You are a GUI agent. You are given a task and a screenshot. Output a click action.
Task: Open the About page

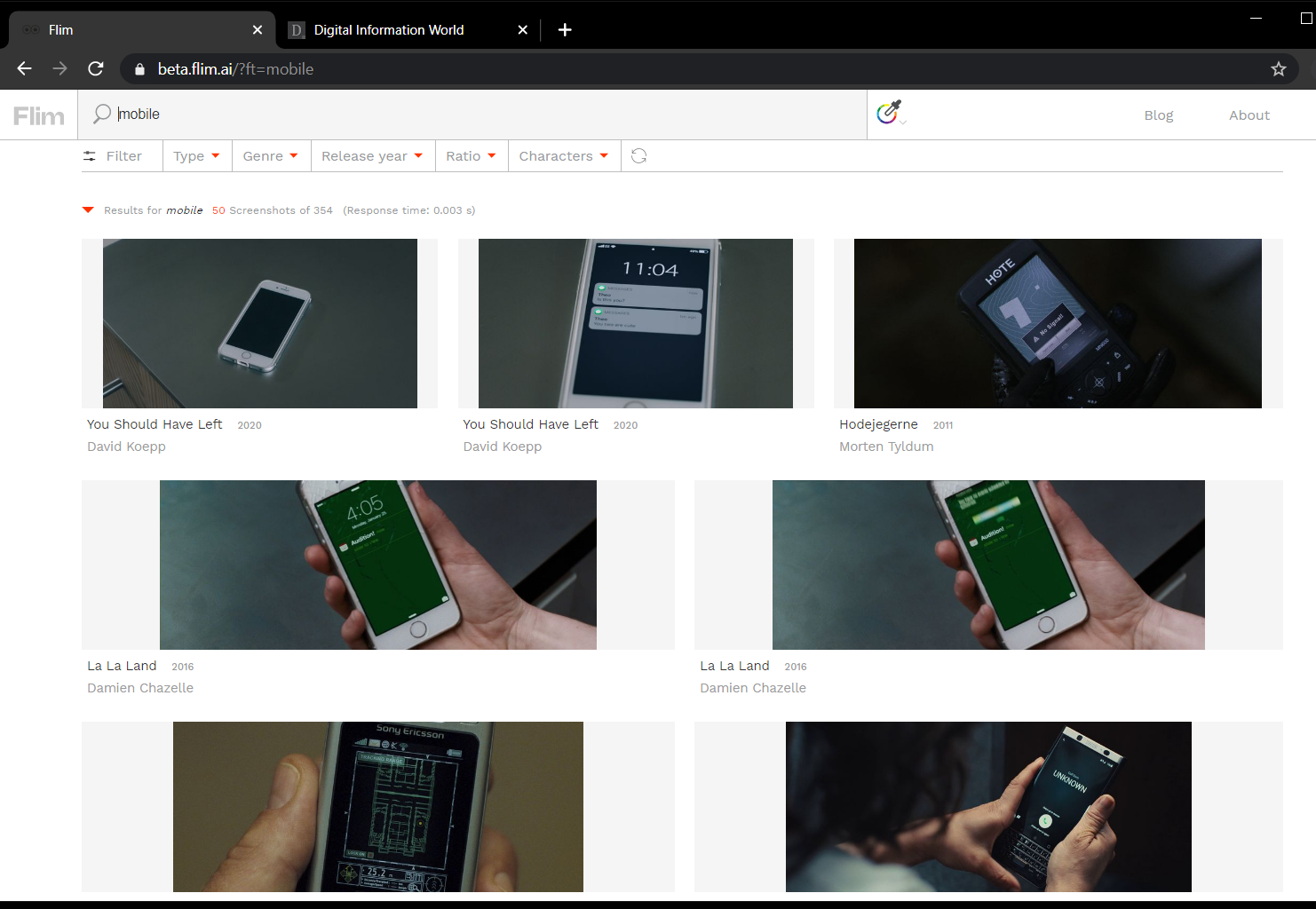coord(1249,115)
